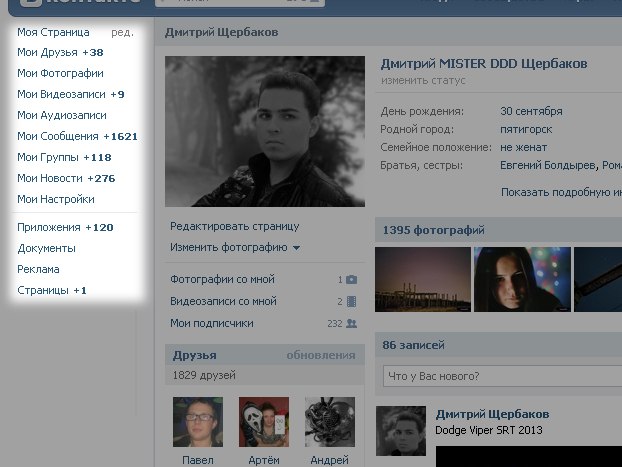Click the film icon next to Видеозаписи со мной
622x467 pixels.
[x=351, y=302]
